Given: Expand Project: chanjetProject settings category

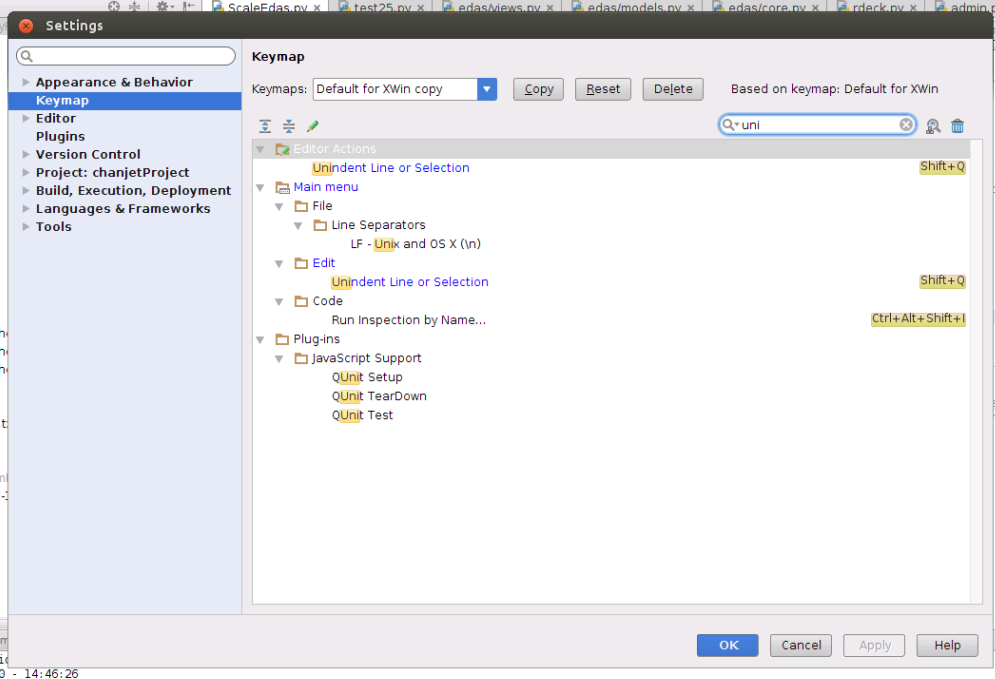Looking at the screenshot, I should tap(26, 173).
